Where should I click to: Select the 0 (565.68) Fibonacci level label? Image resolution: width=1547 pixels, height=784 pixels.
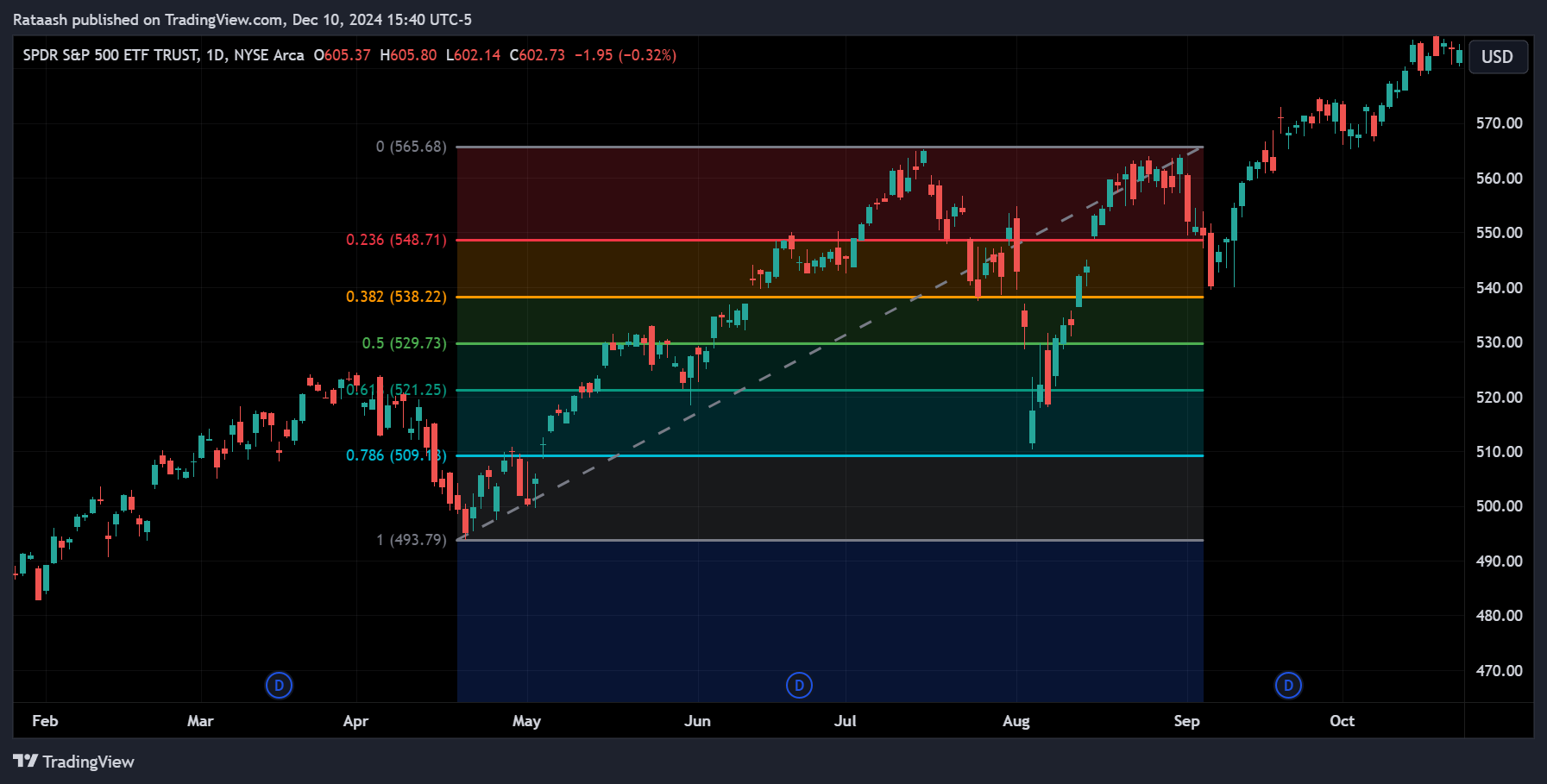click(412, 147)
